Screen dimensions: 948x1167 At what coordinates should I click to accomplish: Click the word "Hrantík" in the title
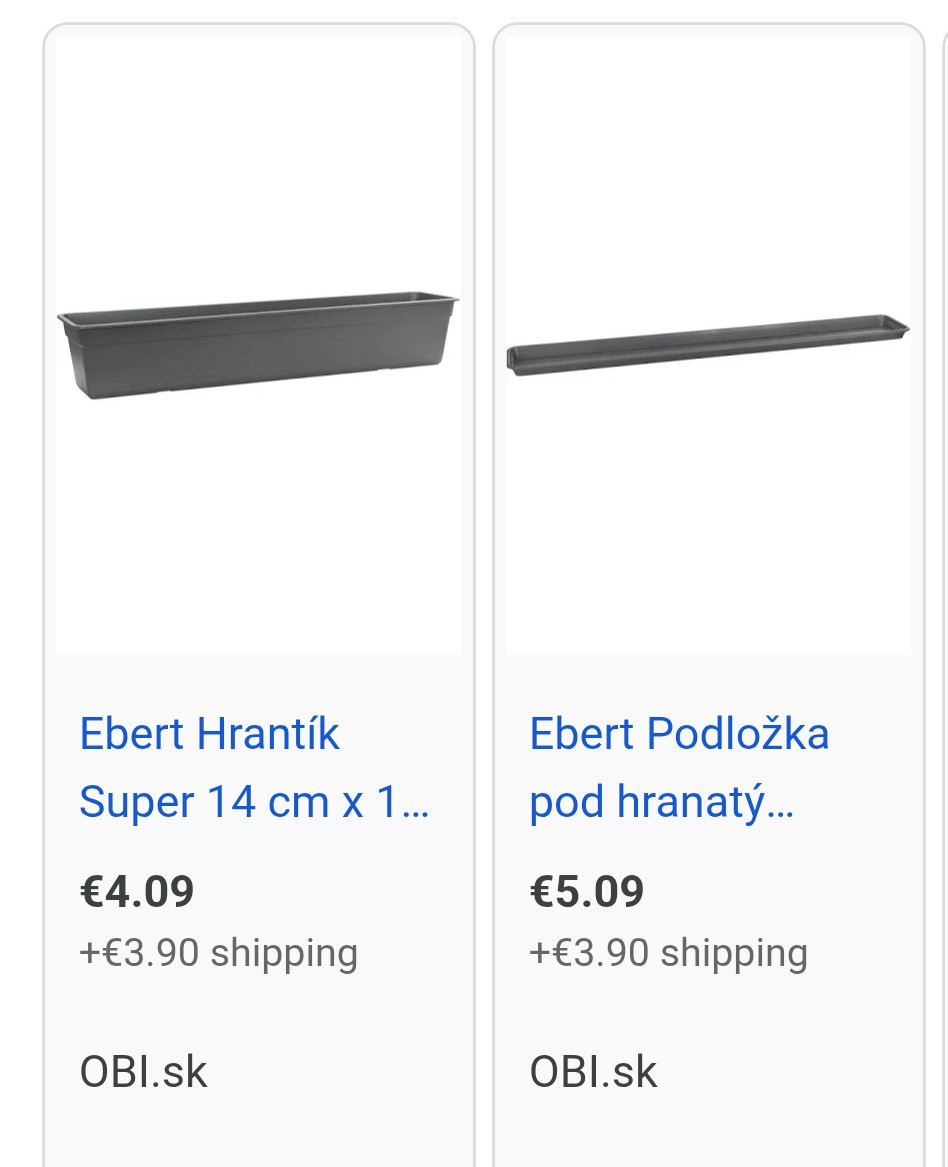point(268,734)
